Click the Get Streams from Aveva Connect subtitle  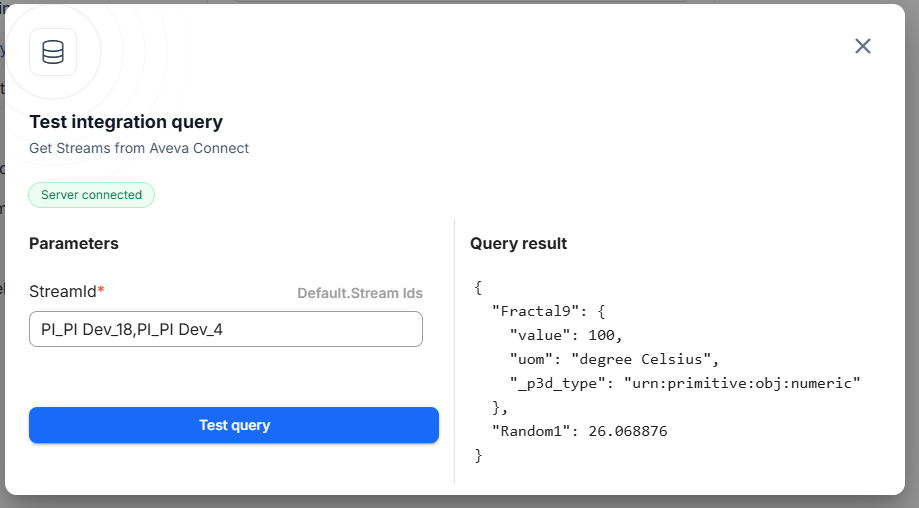coord(139,148)
